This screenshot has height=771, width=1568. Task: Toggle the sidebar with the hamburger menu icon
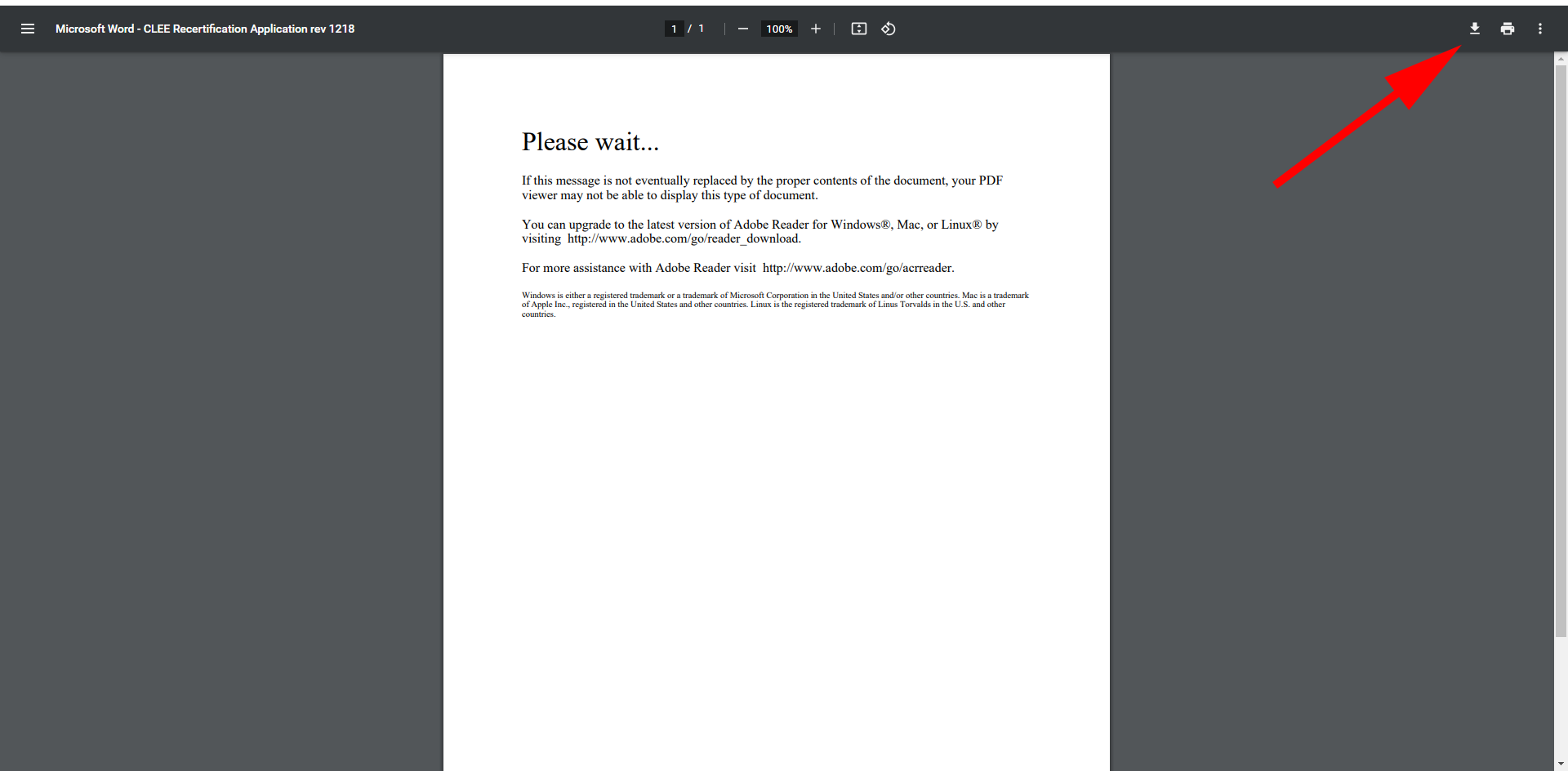pos(28,29)
